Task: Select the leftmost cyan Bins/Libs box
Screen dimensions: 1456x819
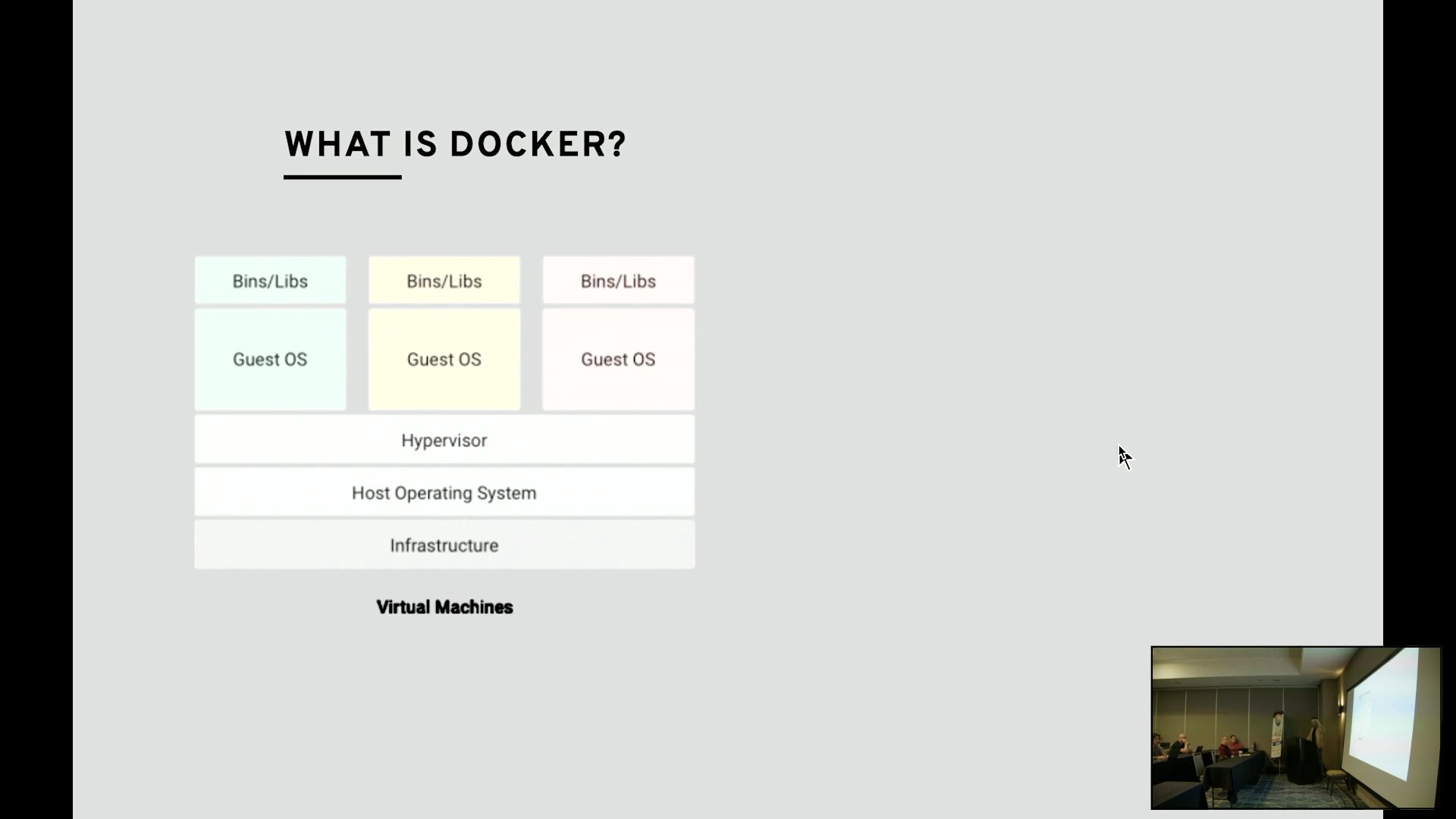Action: 270,281
